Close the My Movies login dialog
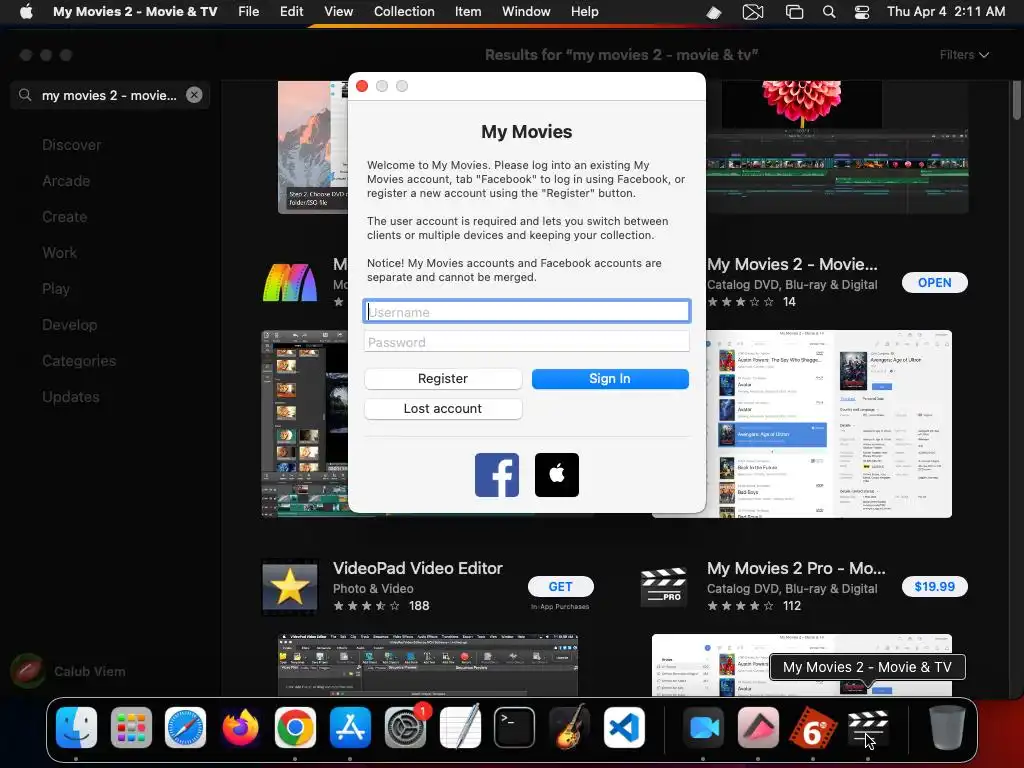 (x=362, y=86)
